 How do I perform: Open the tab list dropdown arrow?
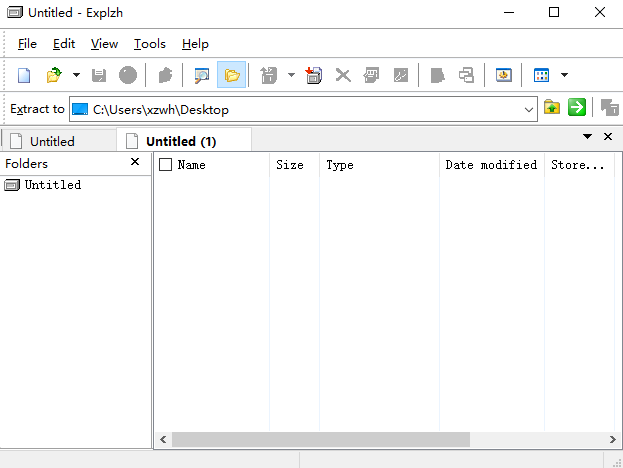(588, 136)
